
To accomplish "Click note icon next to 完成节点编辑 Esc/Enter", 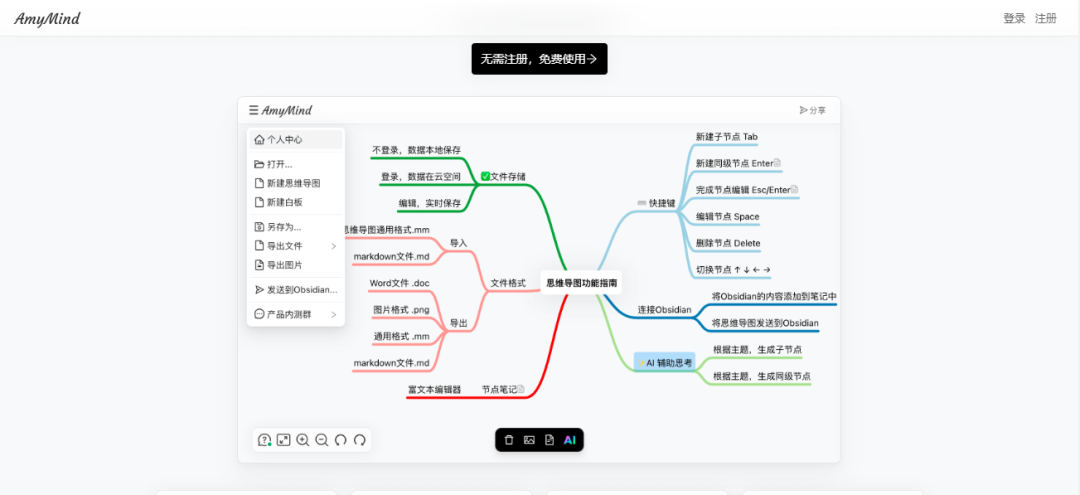I will (x=794, y=189).
